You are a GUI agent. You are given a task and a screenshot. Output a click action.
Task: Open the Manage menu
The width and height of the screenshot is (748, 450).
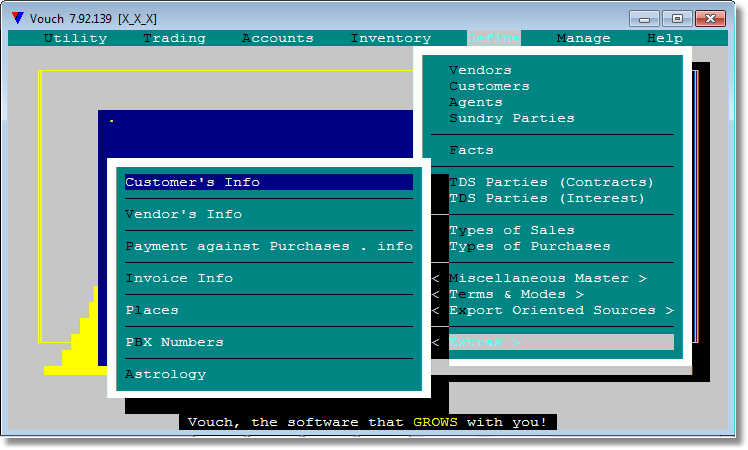(583, 38)
